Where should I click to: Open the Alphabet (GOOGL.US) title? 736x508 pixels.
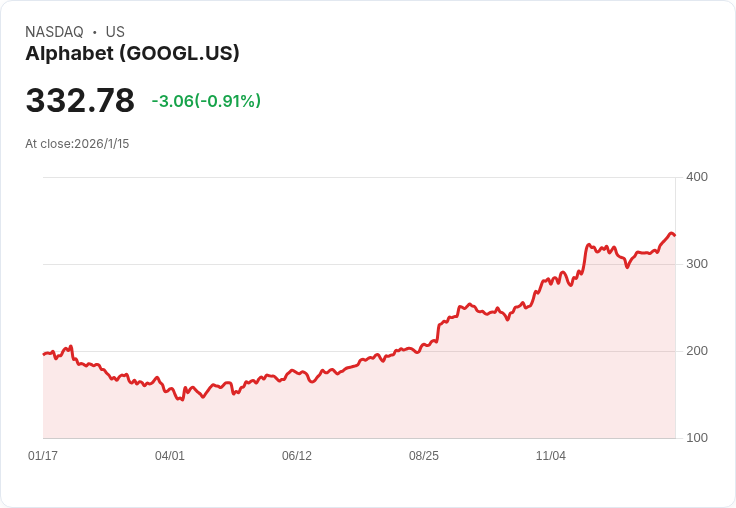[132, 54]
